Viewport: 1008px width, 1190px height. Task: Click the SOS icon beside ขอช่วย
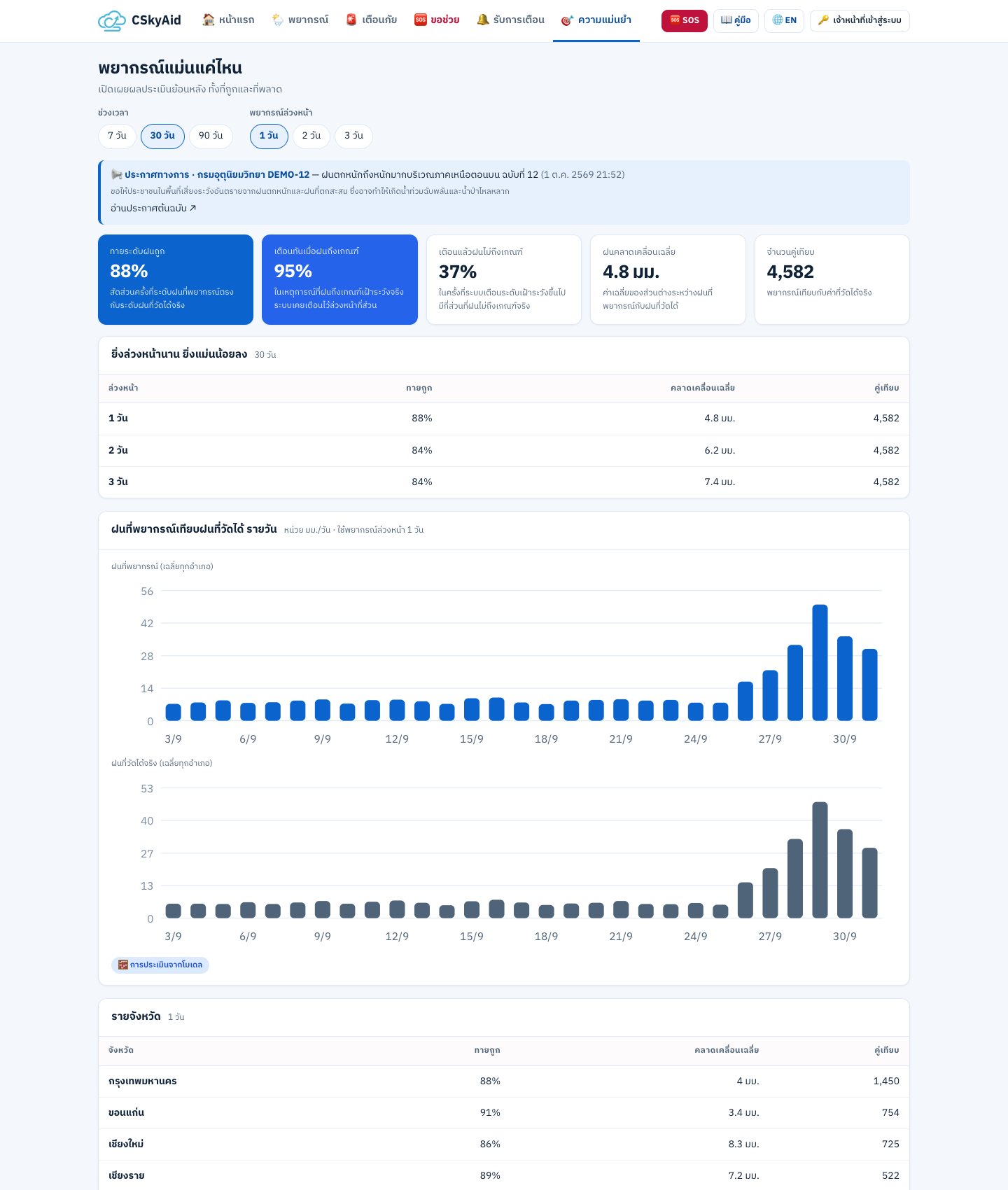(420, 20)
